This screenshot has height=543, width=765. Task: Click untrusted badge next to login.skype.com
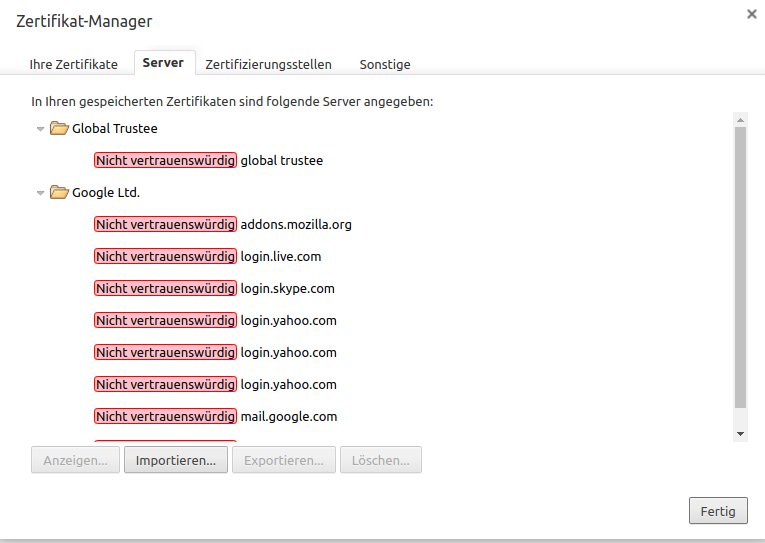tap(165, 288)
